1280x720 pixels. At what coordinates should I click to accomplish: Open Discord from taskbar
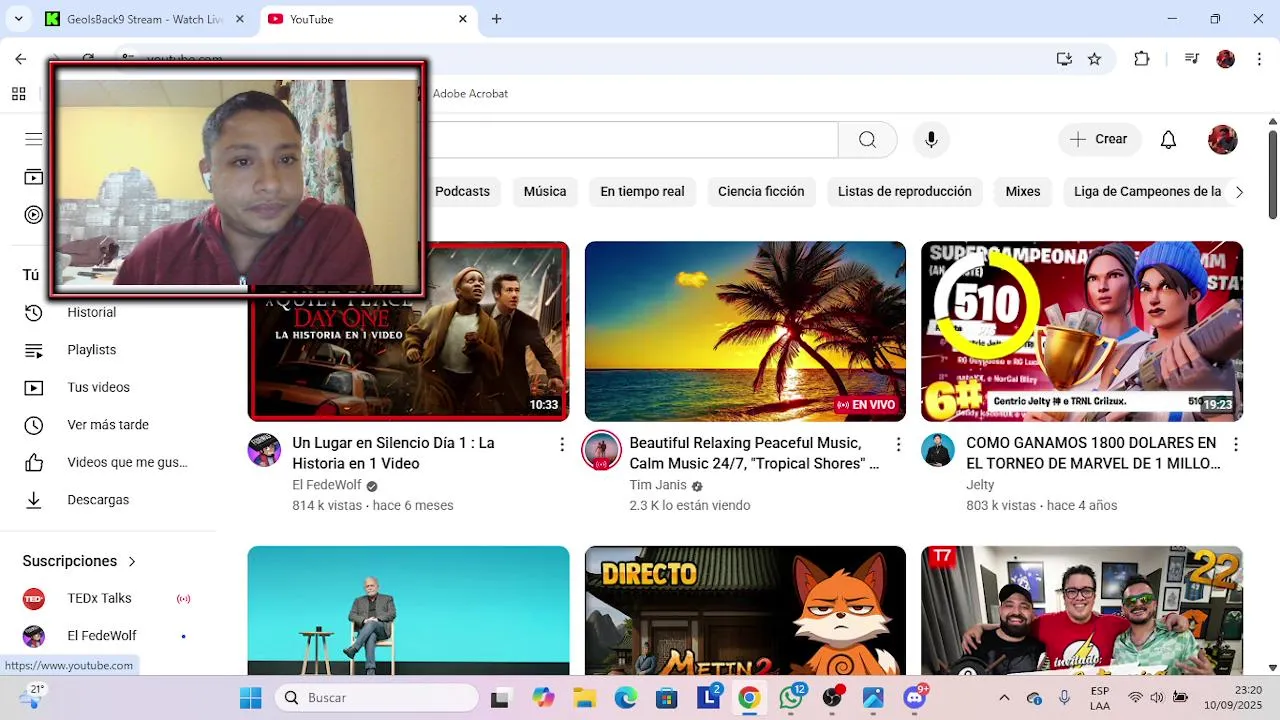click(x=915, y=697)
